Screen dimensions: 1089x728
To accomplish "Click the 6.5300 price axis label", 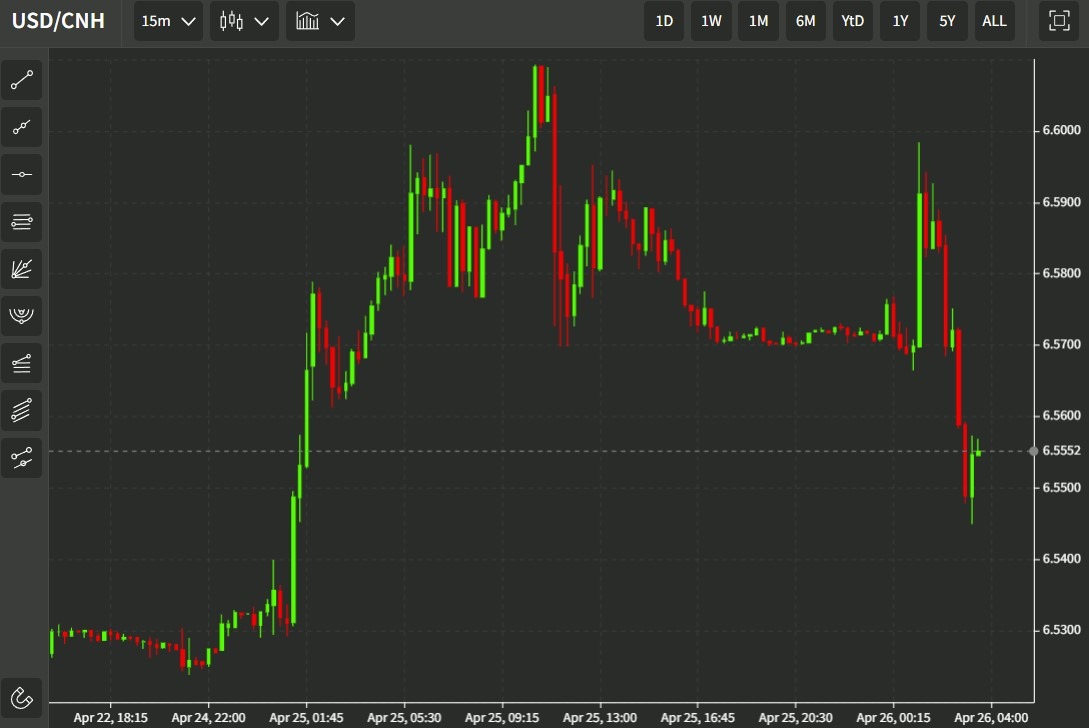I will (x=1061, y=630).
